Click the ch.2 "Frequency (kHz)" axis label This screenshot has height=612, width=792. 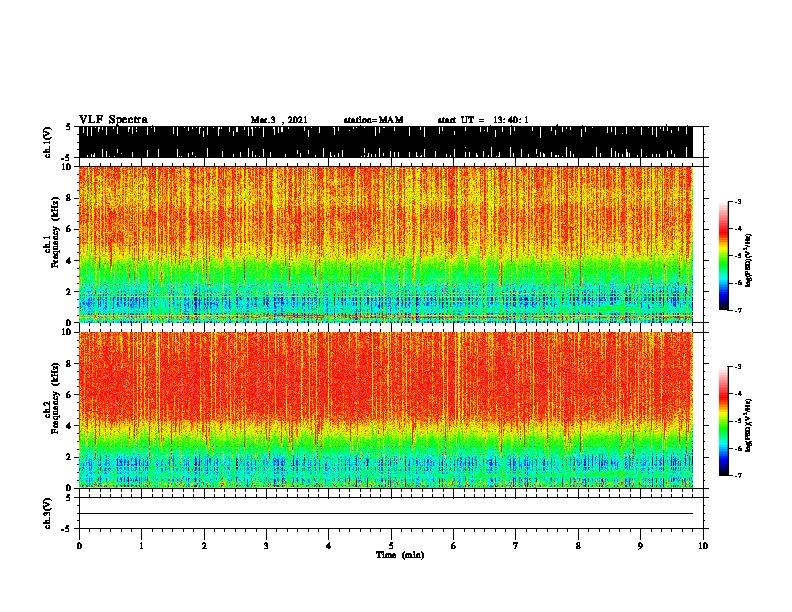click(54, 398)
